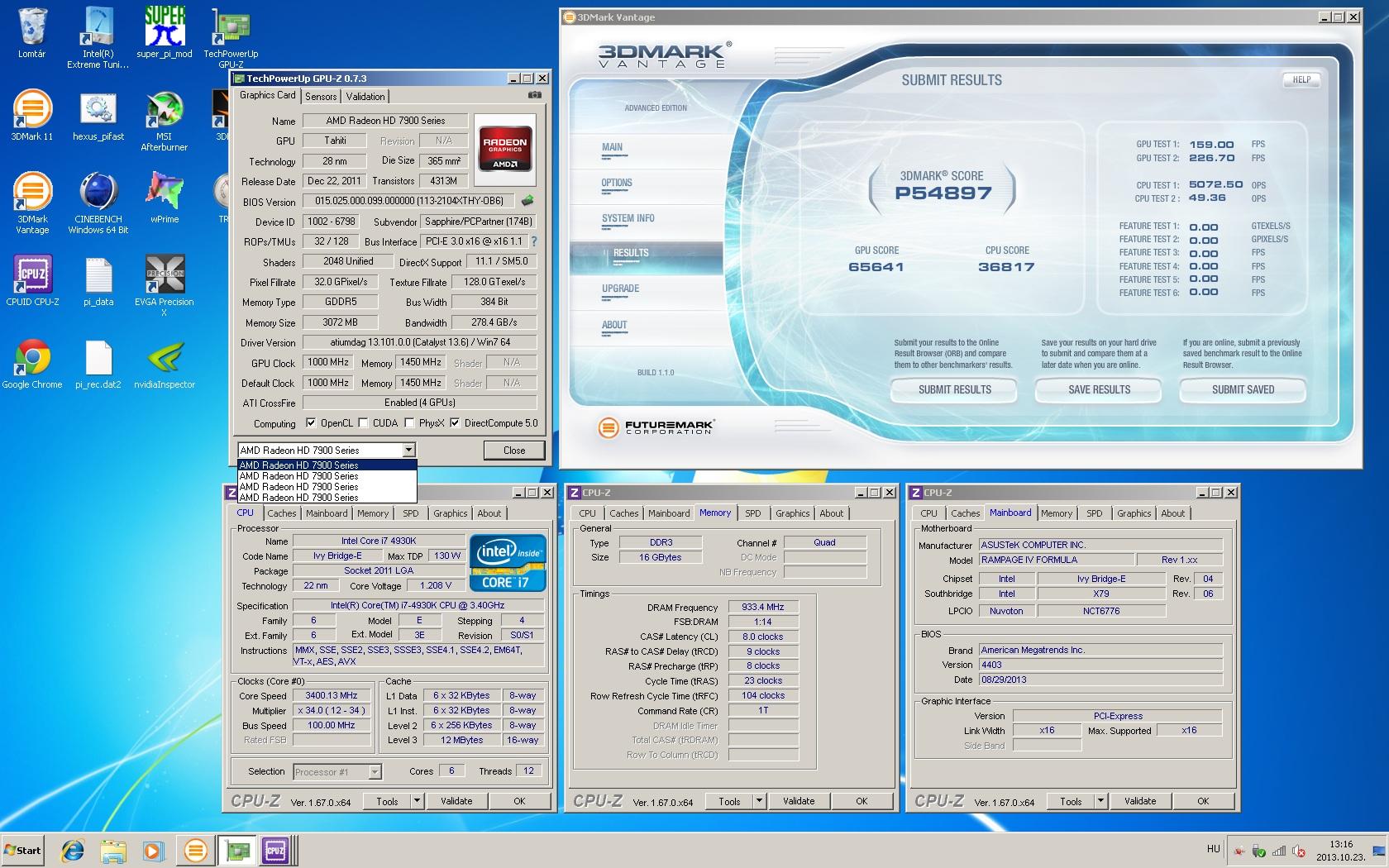Open Memory tab in left CPU-Z window
This screenshot has height=868, width=1389.
[372, 513]
